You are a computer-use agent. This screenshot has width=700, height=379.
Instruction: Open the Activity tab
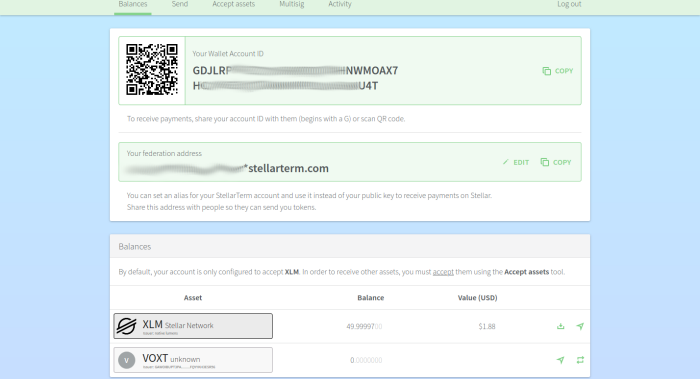click(340, 4)
